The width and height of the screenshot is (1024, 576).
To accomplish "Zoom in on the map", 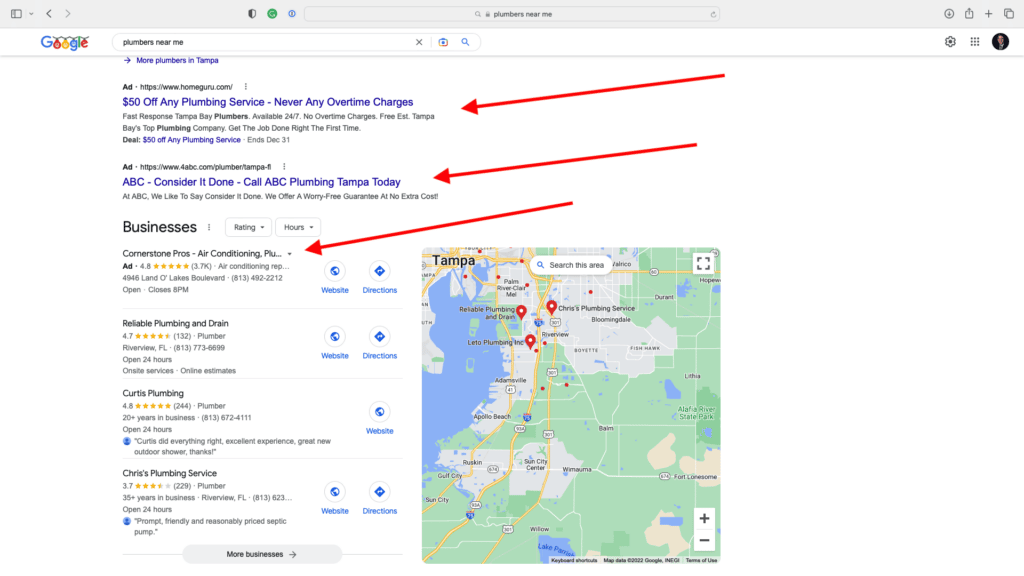I will click(x=704, y=519).
